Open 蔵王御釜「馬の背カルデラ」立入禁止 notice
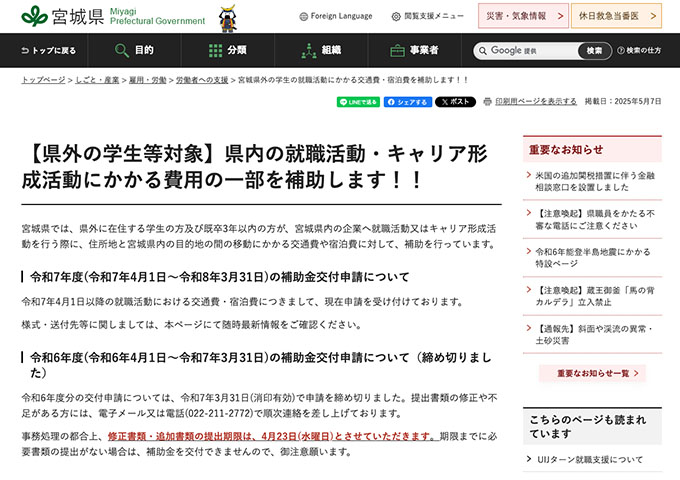 595,296
